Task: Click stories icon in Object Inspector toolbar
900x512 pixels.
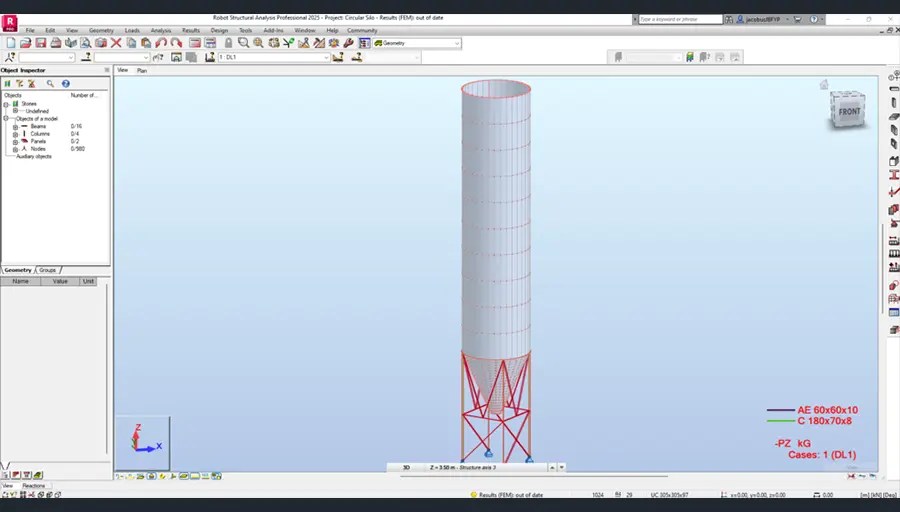Action: (x=7, y=84)
